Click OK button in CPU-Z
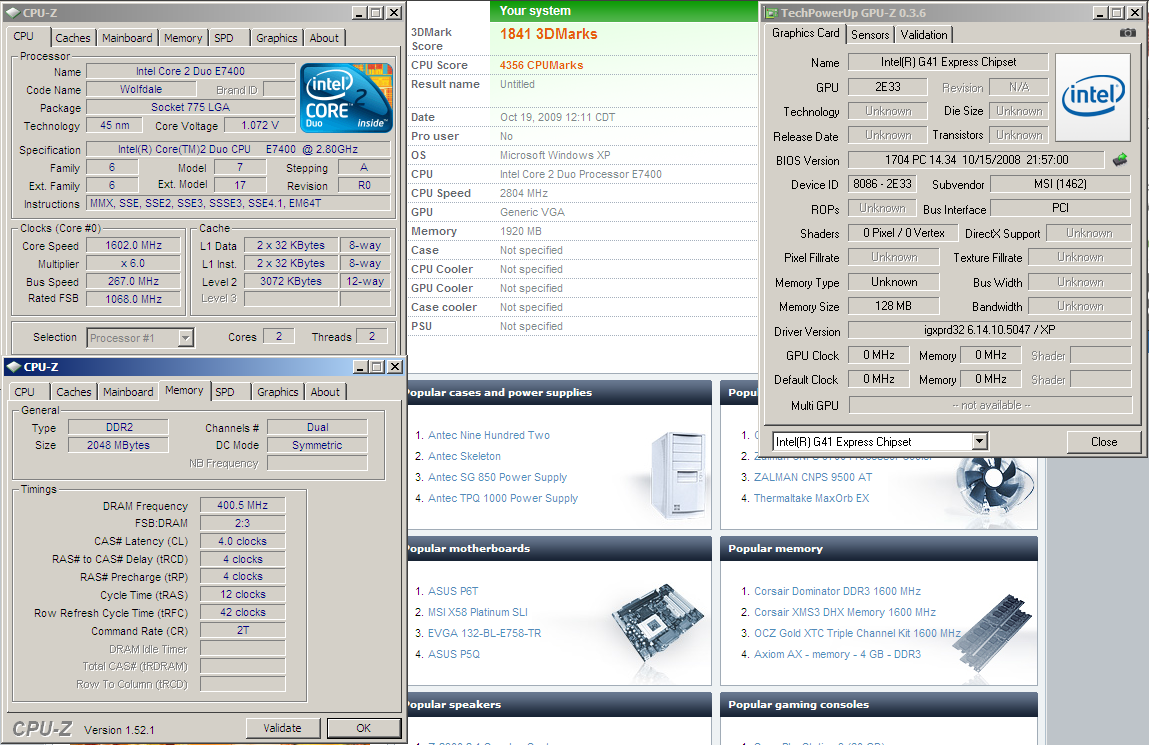This screenshot has height=745, width=1149. (363, 727)
